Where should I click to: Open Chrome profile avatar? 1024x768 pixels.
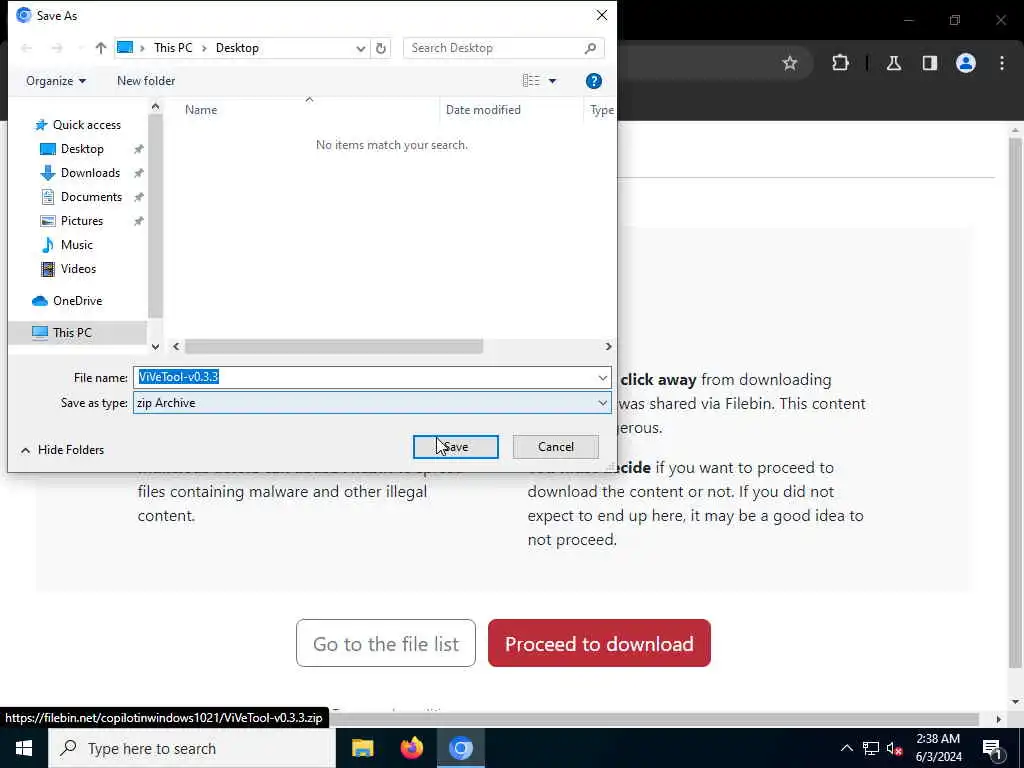tap(966, 63)
